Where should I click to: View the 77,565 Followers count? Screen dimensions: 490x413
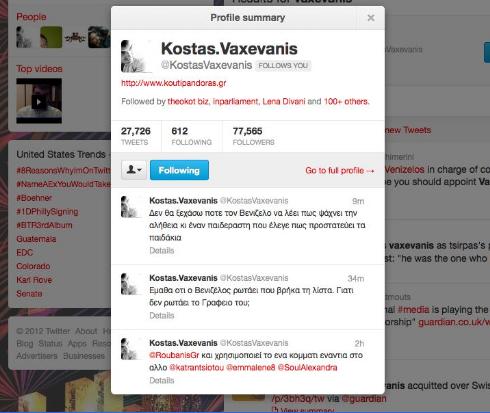point(253,136)
